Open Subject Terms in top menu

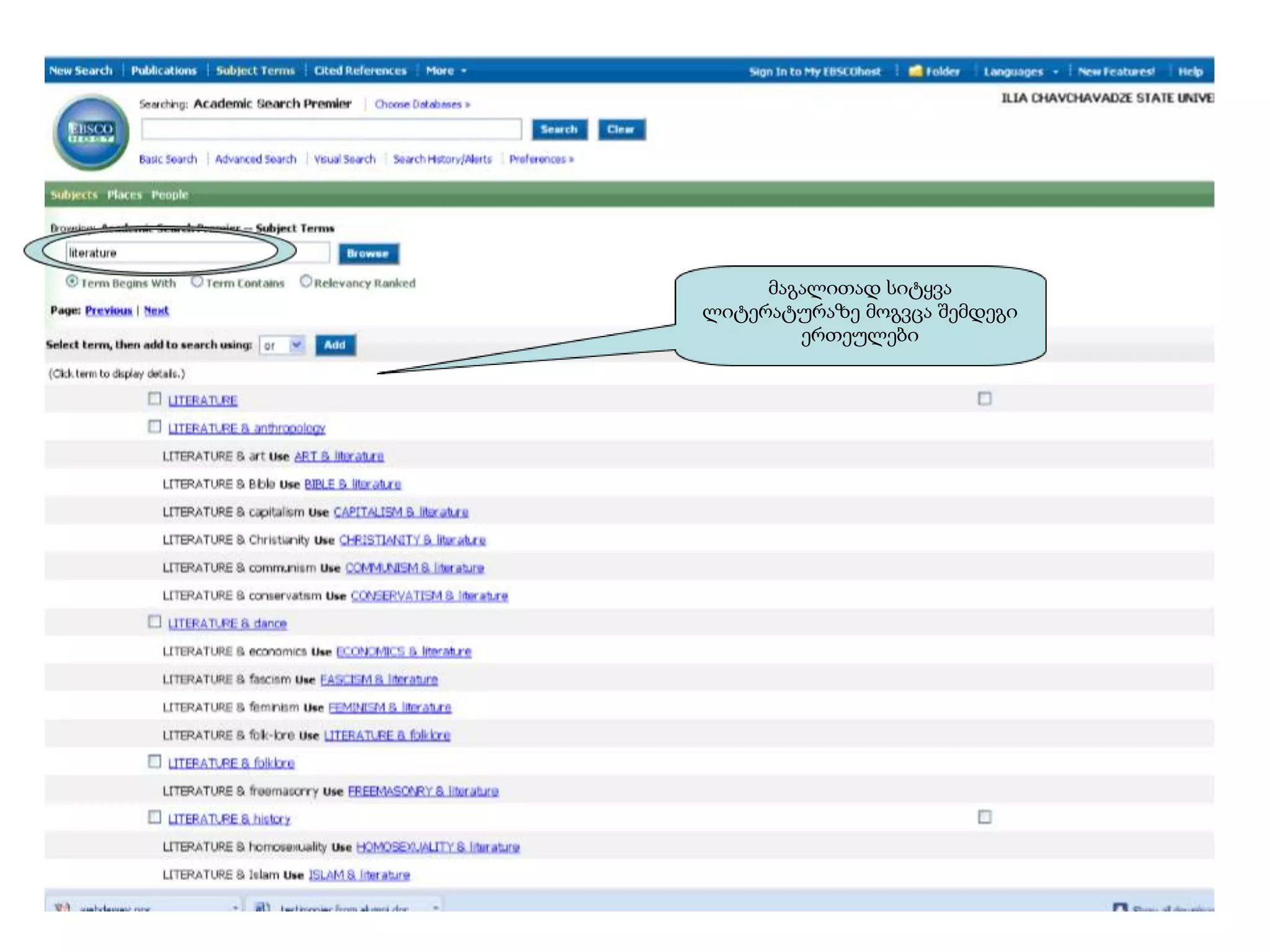click(x=255, y=71)
